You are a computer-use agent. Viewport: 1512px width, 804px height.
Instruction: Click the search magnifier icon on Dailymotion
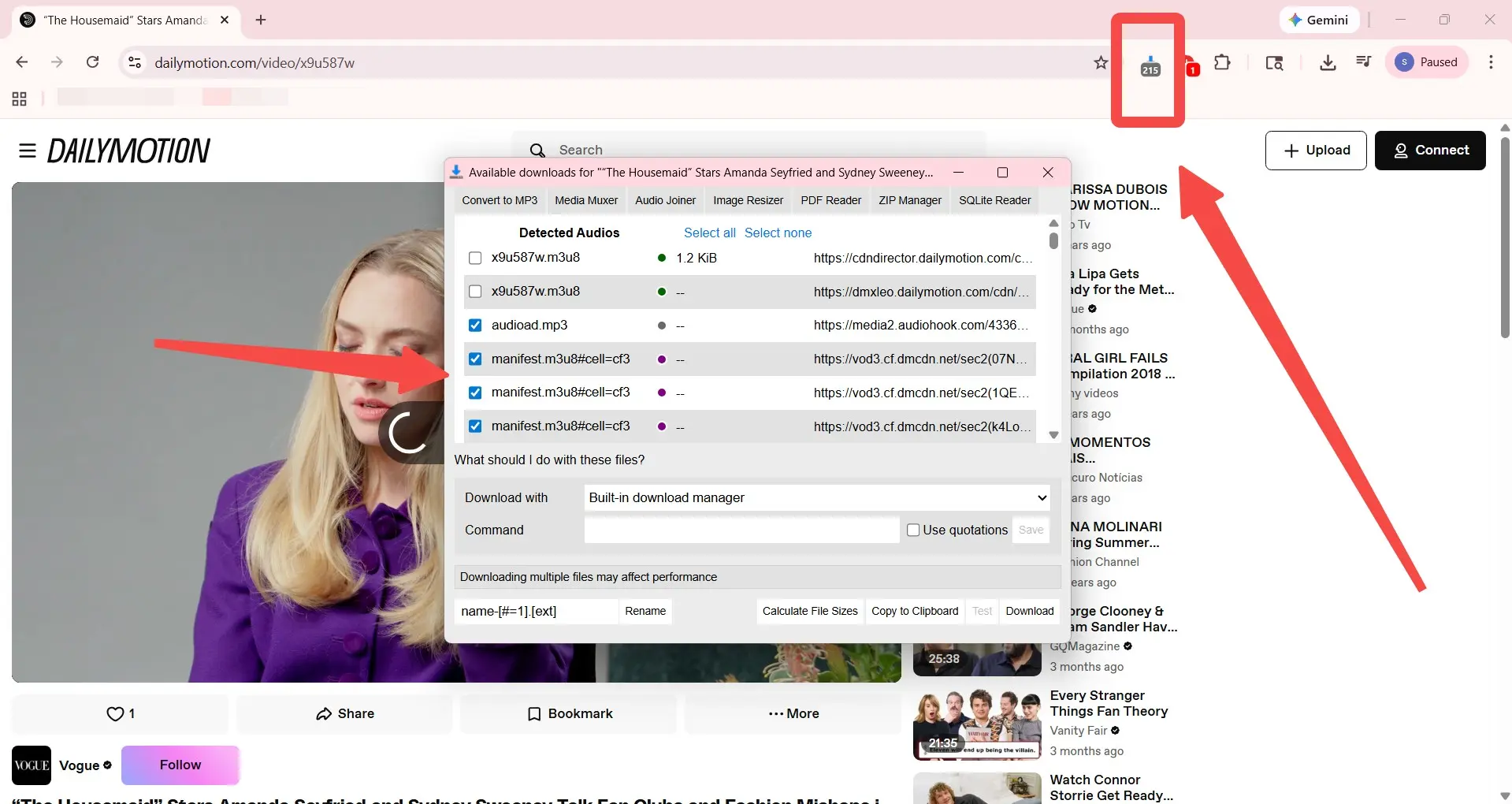click(x=537, y=150)
